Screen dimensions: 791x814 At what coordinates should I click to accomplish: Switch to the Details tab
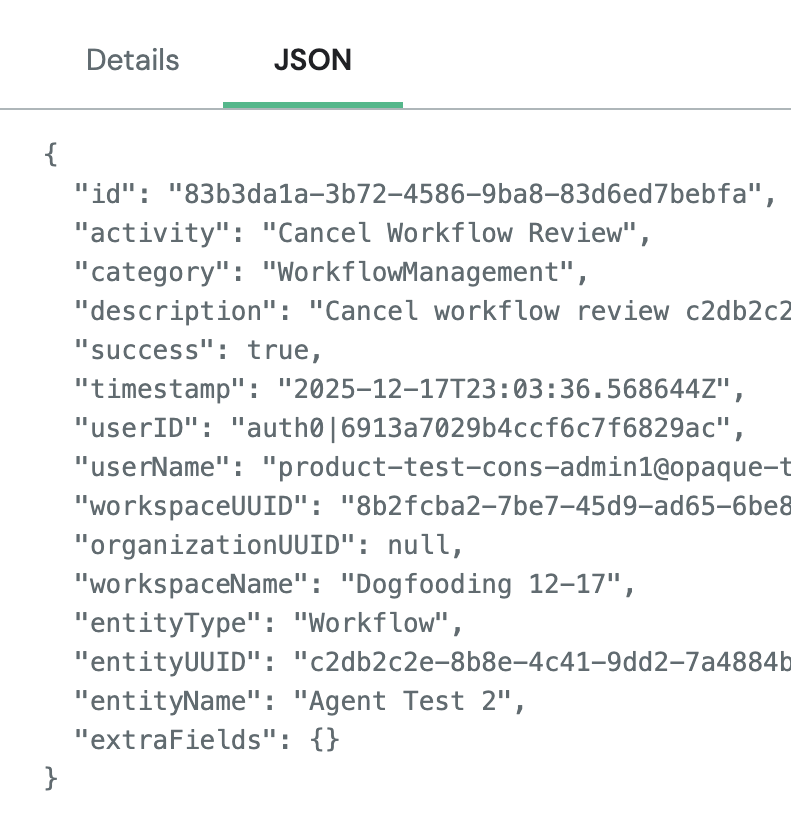click(x=133, y=60)
